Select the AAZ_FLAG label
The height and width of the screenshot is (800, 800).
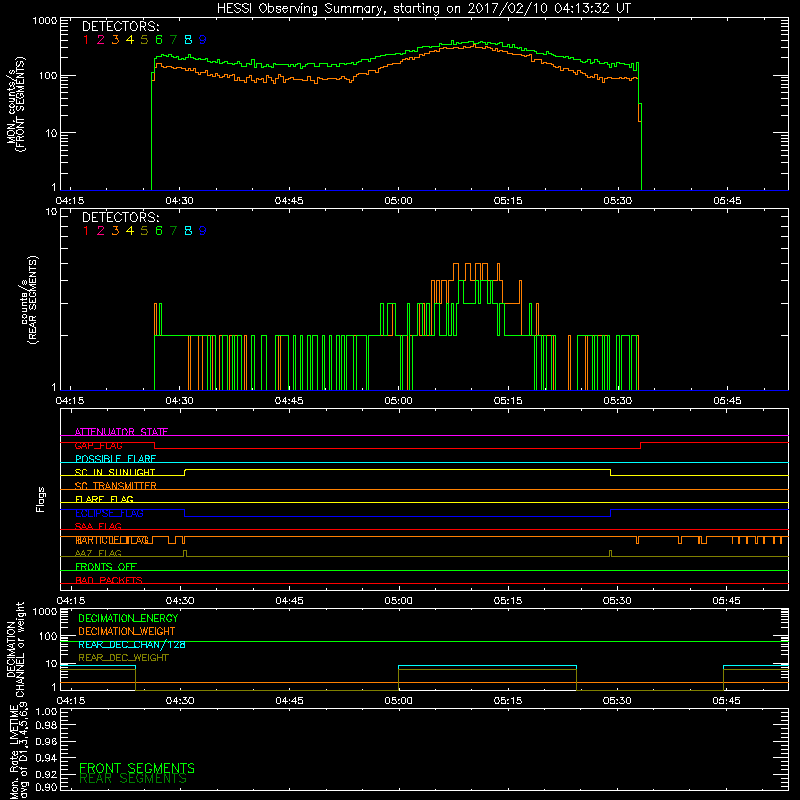98,553
